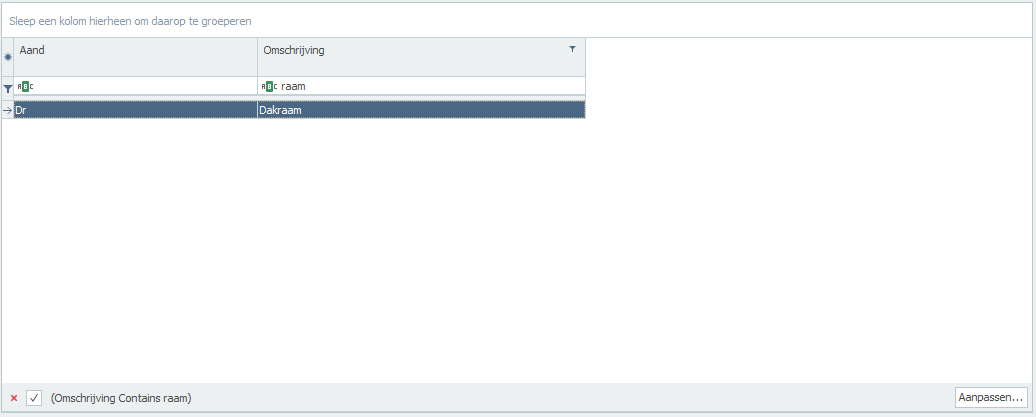The height and width of the screenshot is (417, 1036).
Task: Click the filter row funnel icon
Action: coord(8,88)
